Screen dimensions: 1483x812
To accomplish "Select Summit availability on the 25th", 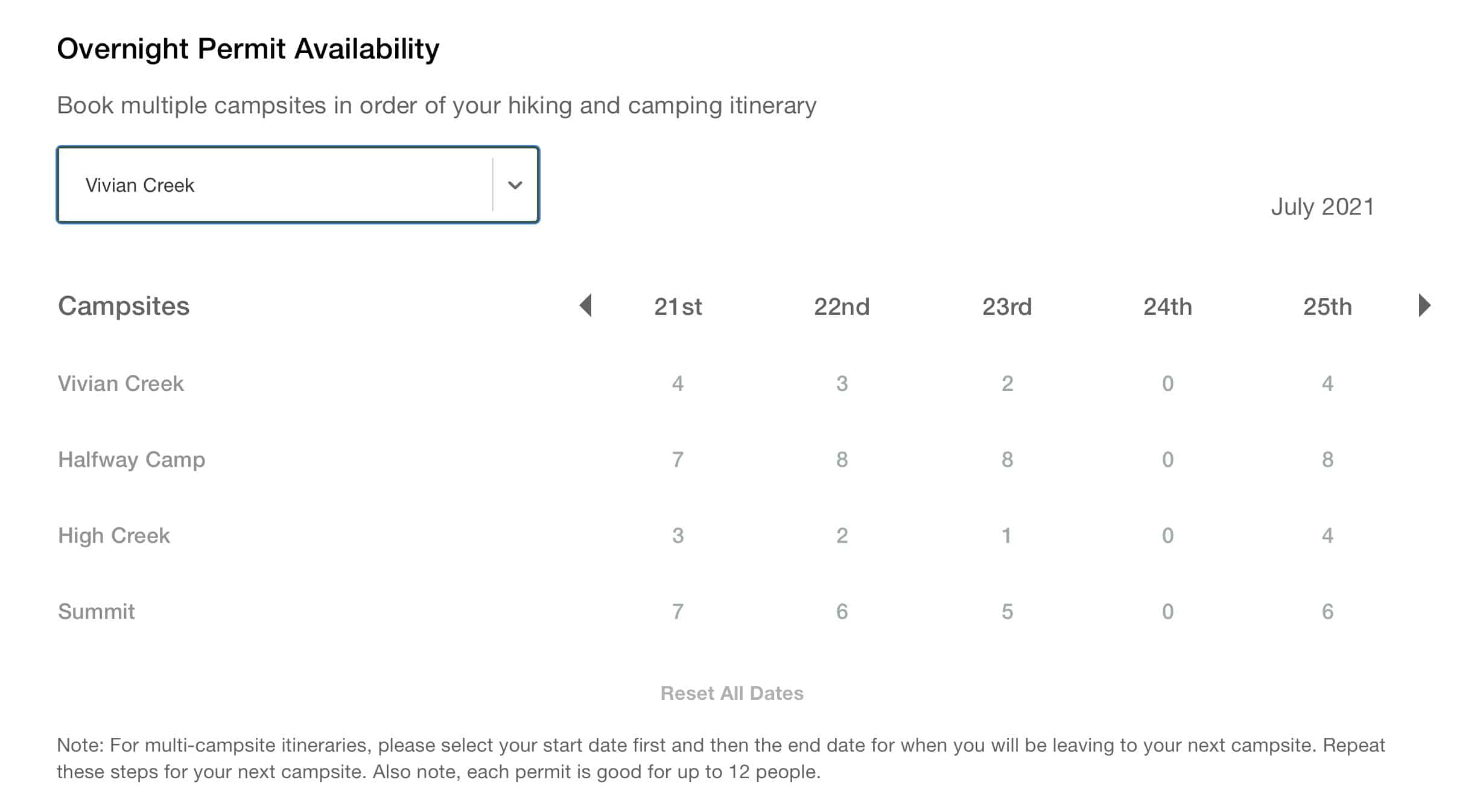I will (x=1327, y=612).
